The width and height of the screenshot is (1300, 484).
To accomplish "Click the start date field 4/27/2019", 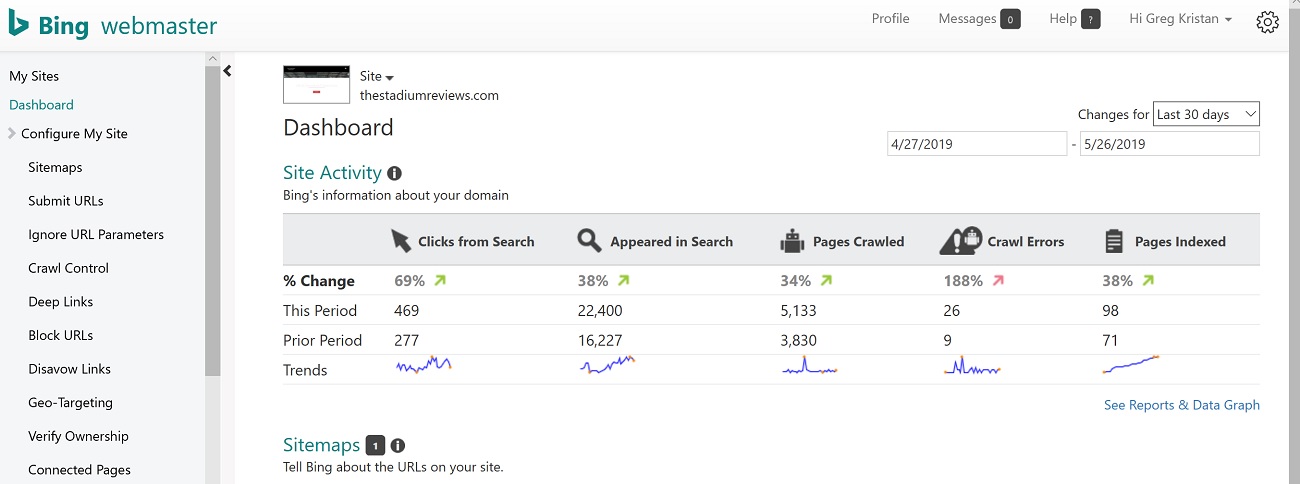I will coord(977,143).
